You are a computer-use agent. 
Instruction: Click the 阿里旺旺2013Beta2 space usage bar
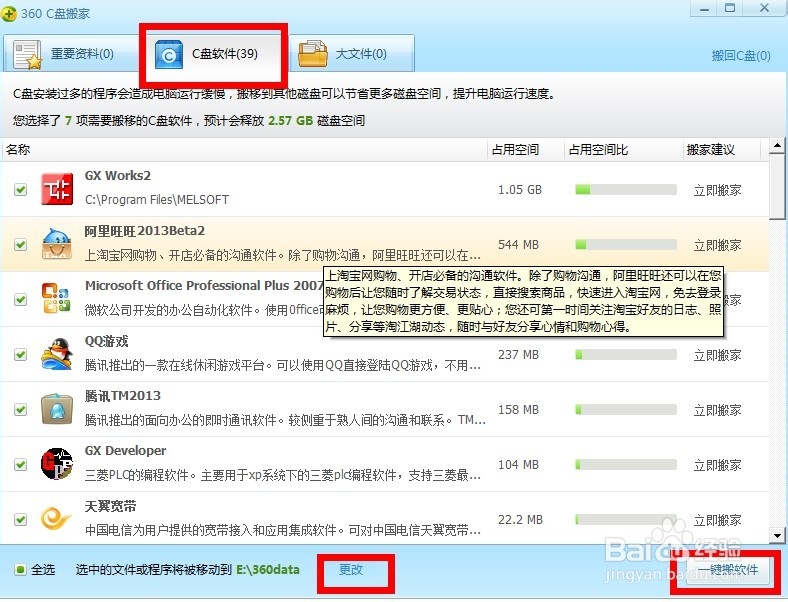626,245
